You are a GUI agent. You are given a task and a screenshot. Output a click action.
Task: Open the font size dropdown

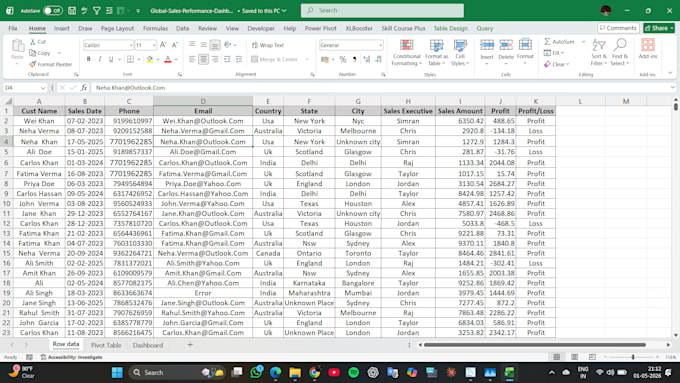click(x=154, y=45)
